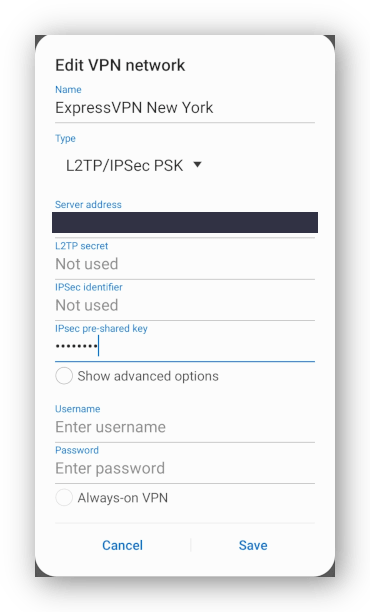Select the Always-on VPN label text
Viewport: 370px width, 612px height.
coord(123,498)
